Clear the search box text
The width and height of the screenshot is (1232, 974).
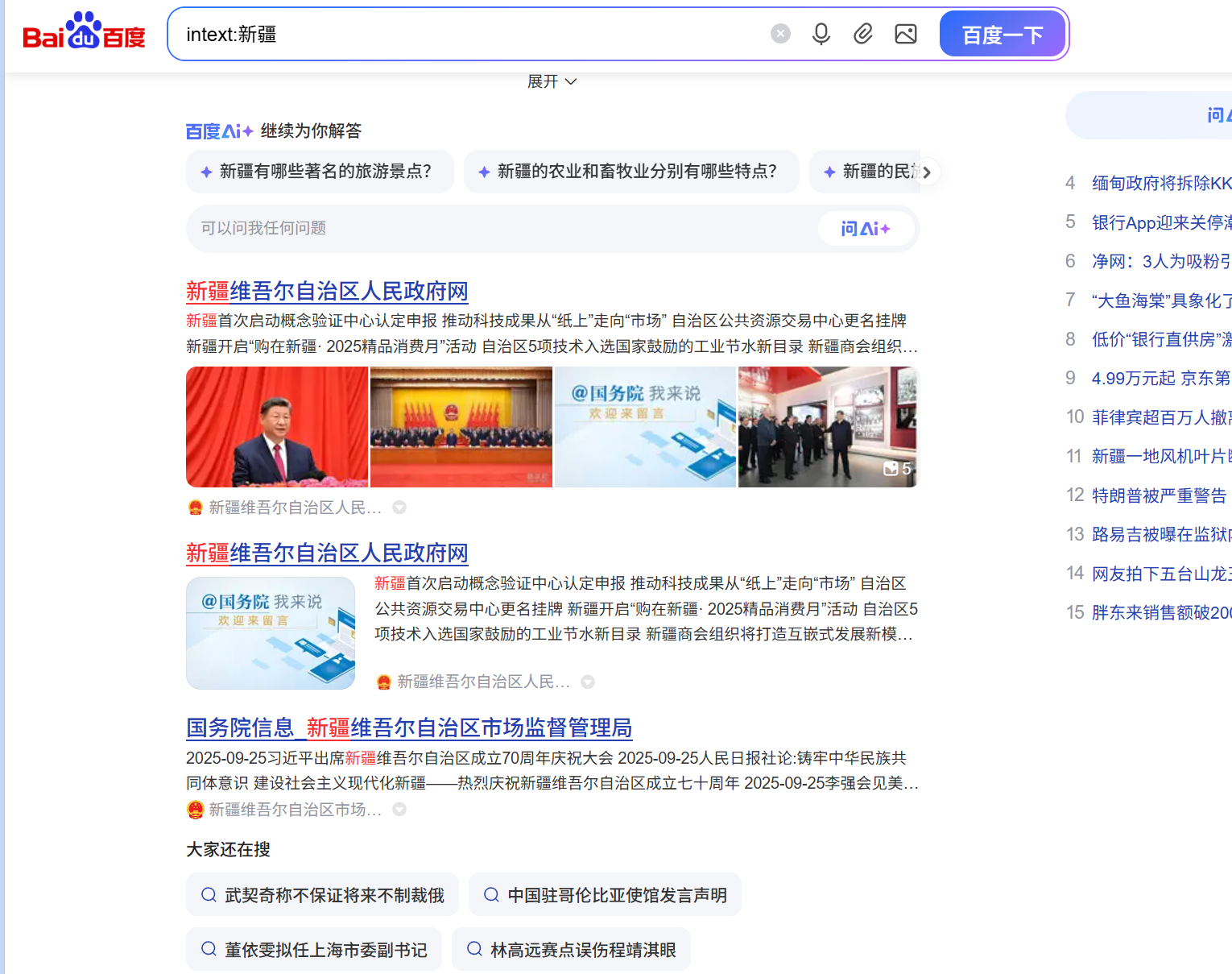tap(780, 33)
